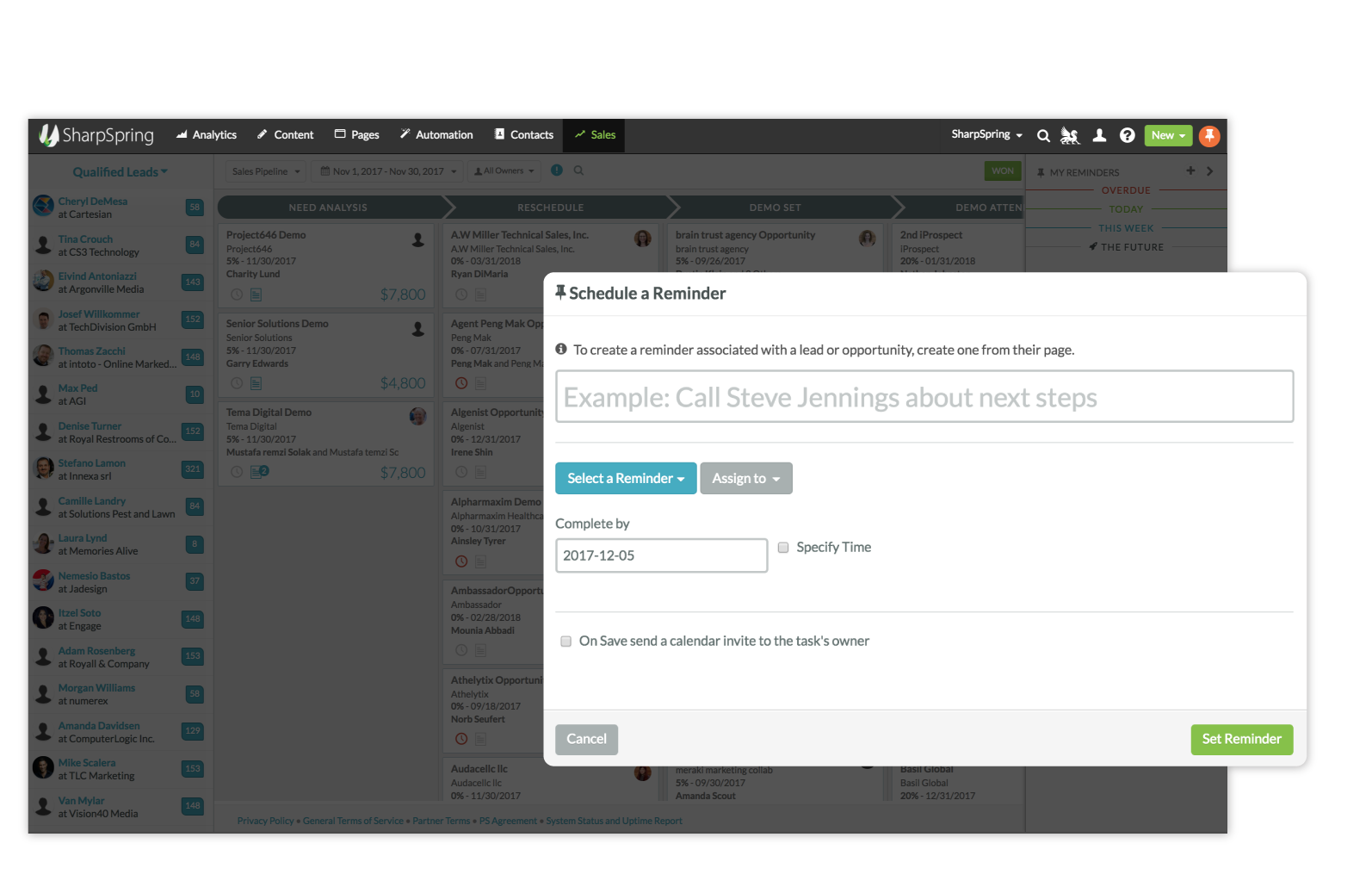Open the global search icon in top bar
Viewport: 1372px width, 887px height.
[x=1043, y=135]
